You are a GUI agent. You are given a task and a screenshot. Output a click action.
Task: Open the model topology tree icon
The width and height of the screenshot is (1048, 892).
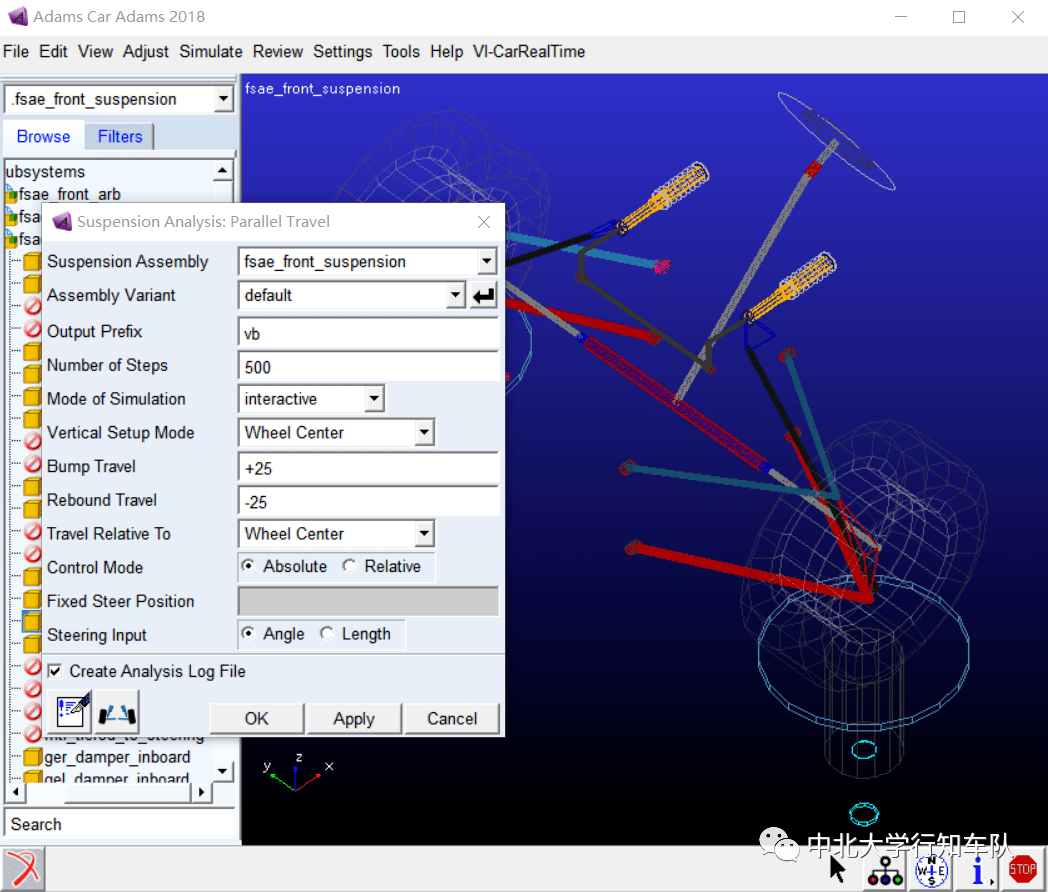(885, 871)
